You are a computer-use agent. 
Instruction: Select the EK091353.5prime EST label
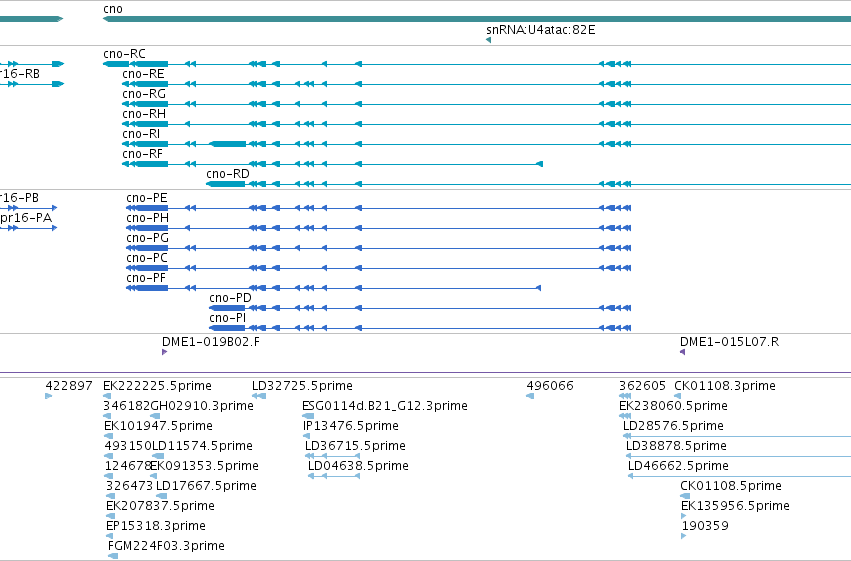tap(205, 466)
